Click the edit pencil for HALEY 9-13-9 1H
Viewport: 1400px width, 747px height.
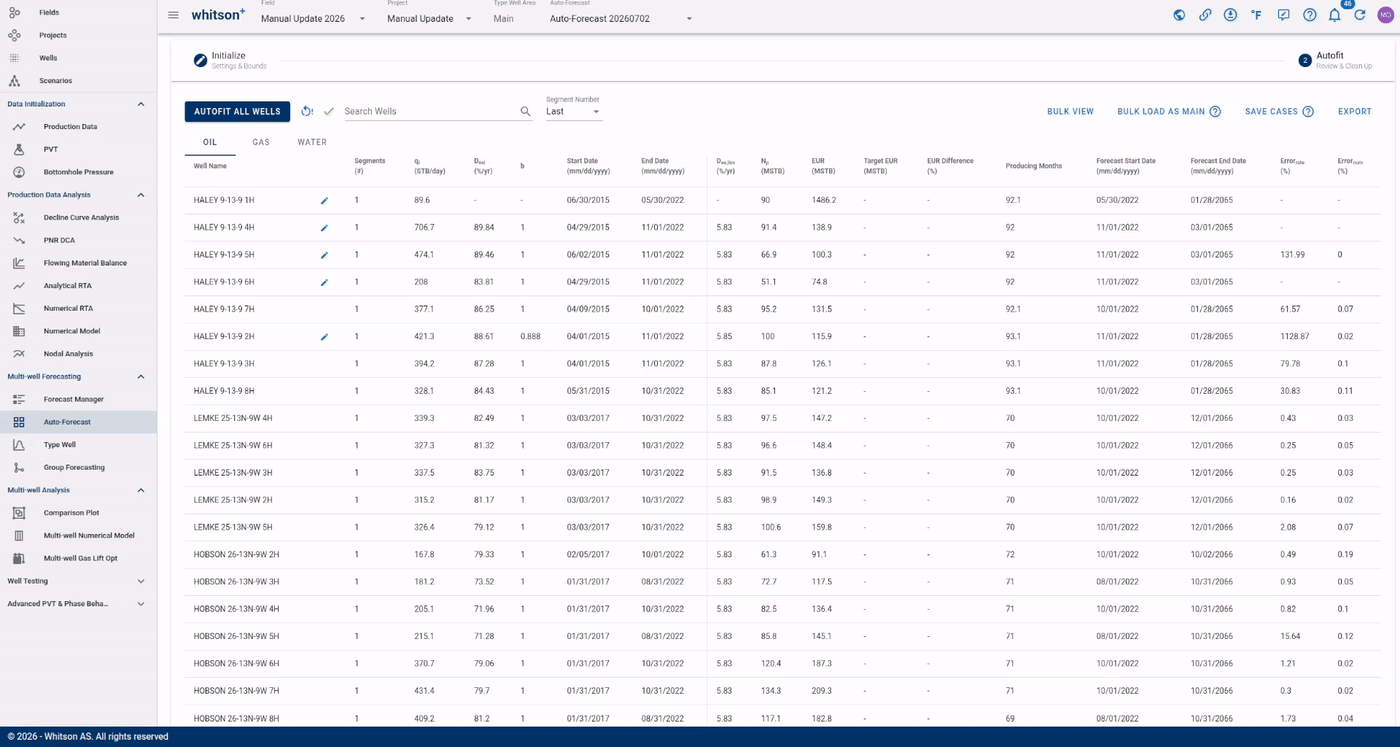(x=324, y=200)
